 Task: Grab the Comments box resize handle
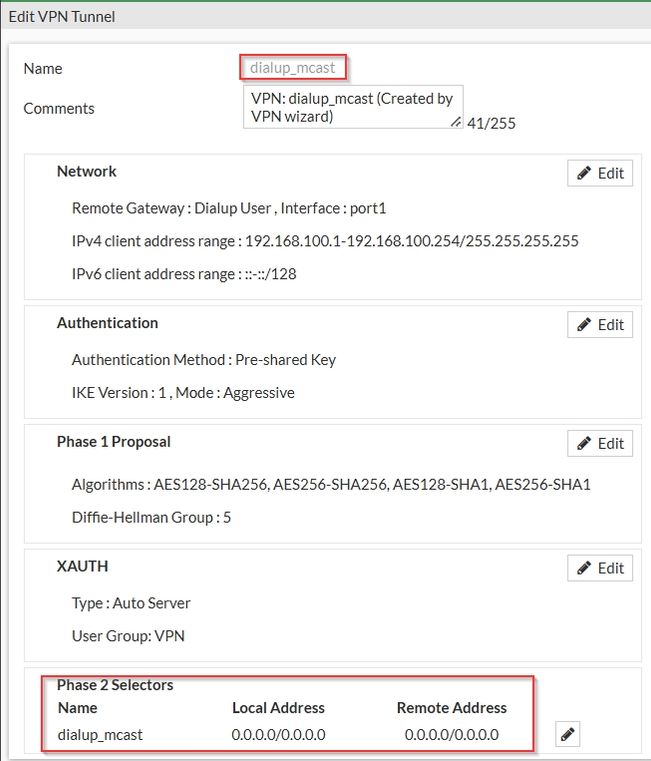click(456, 122)
